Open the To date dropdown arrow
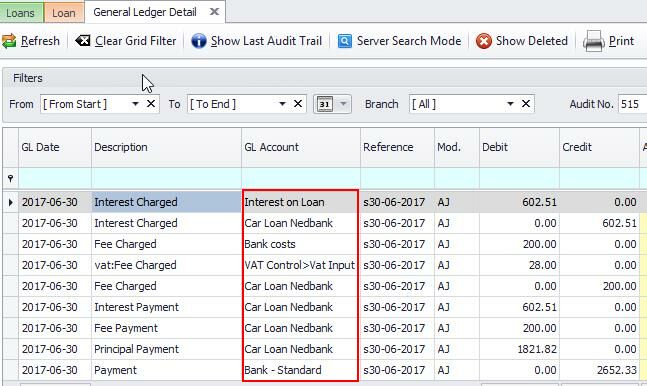Viewport: 647px width, 386px height. [282, 104]
